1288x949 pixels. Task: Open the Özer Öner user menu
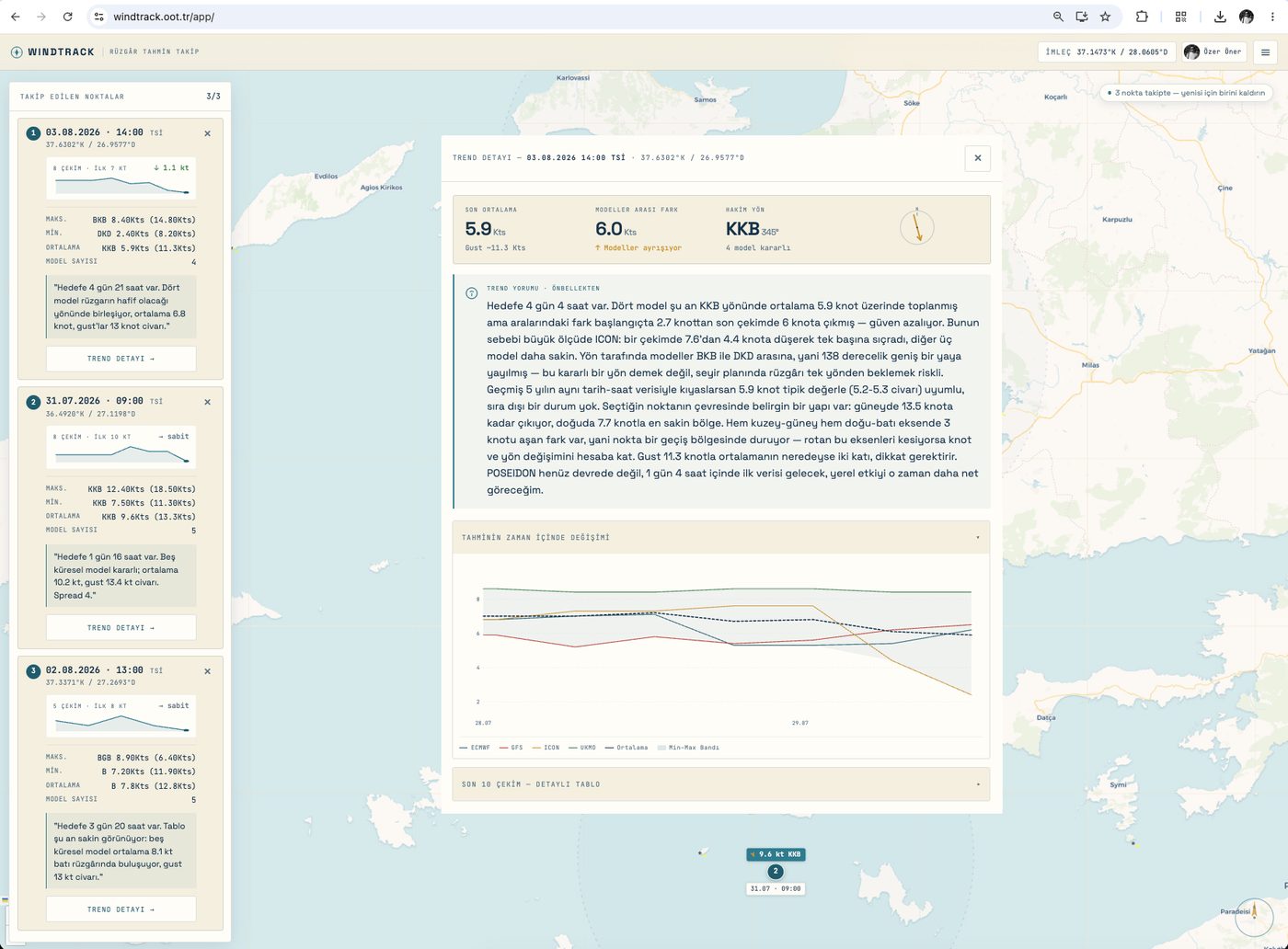1213,52
